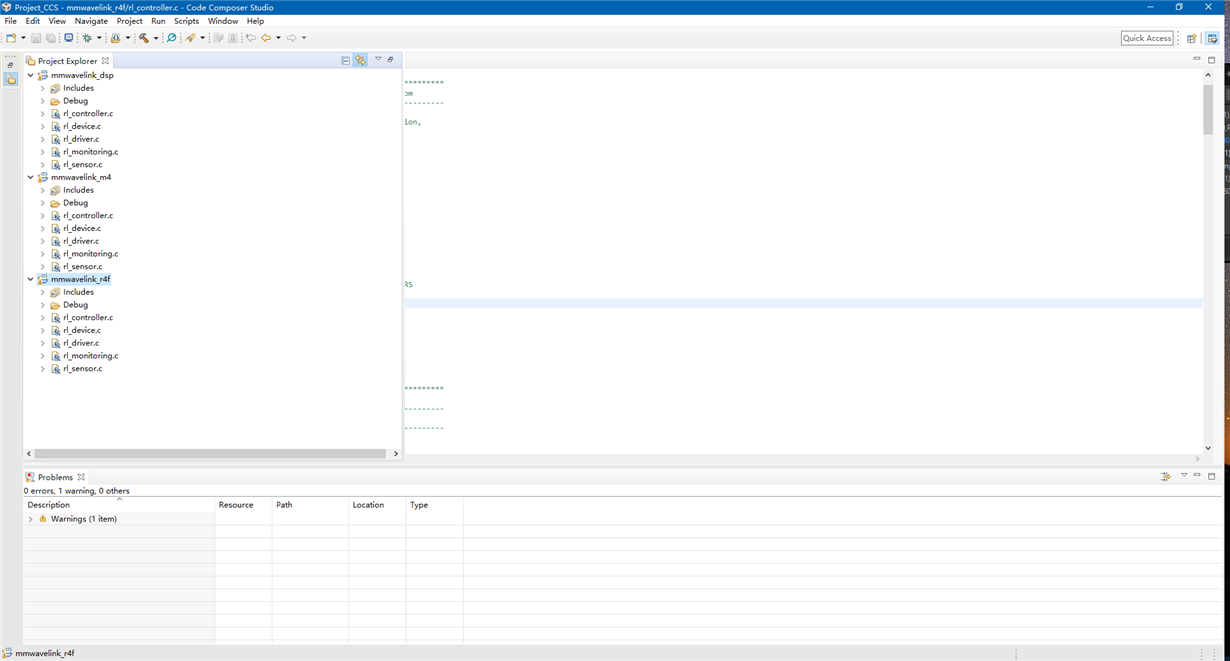Click Last Edit Location arrow icon
Screen dimensions: 1230x661
(x=251, y=38)
